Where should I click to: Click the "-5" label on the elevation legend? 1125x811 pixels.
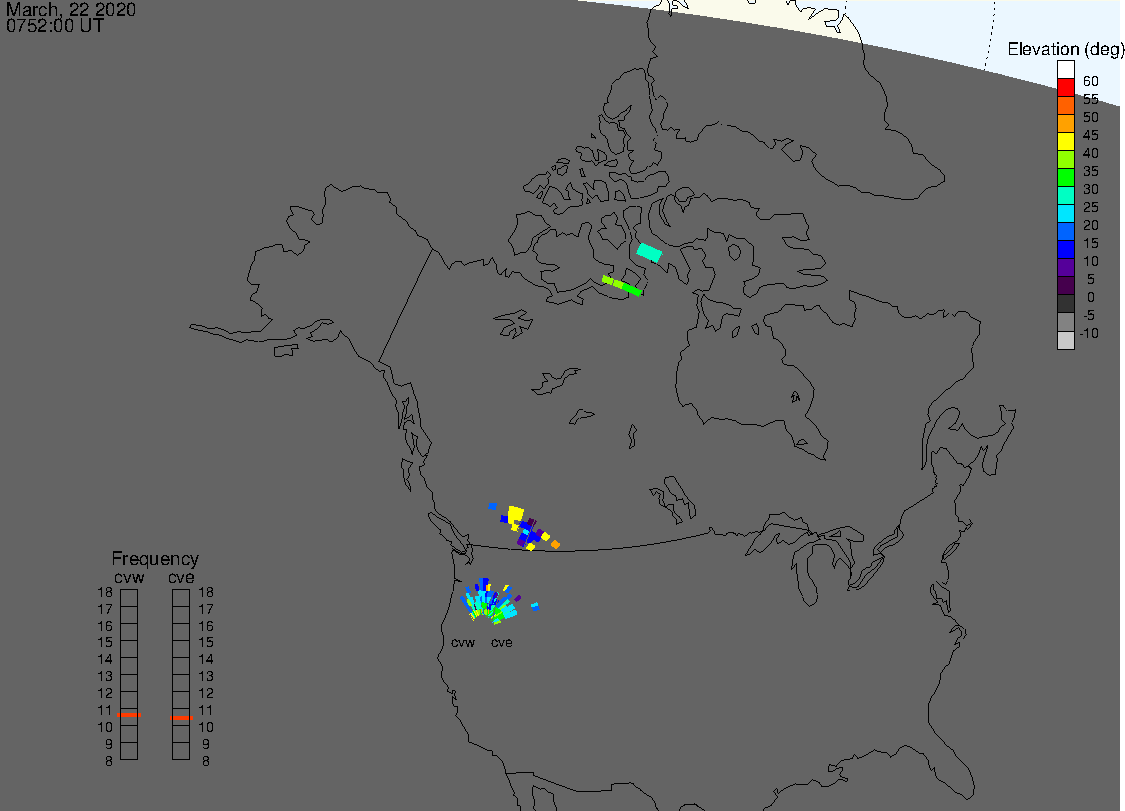coord(1089,315)
